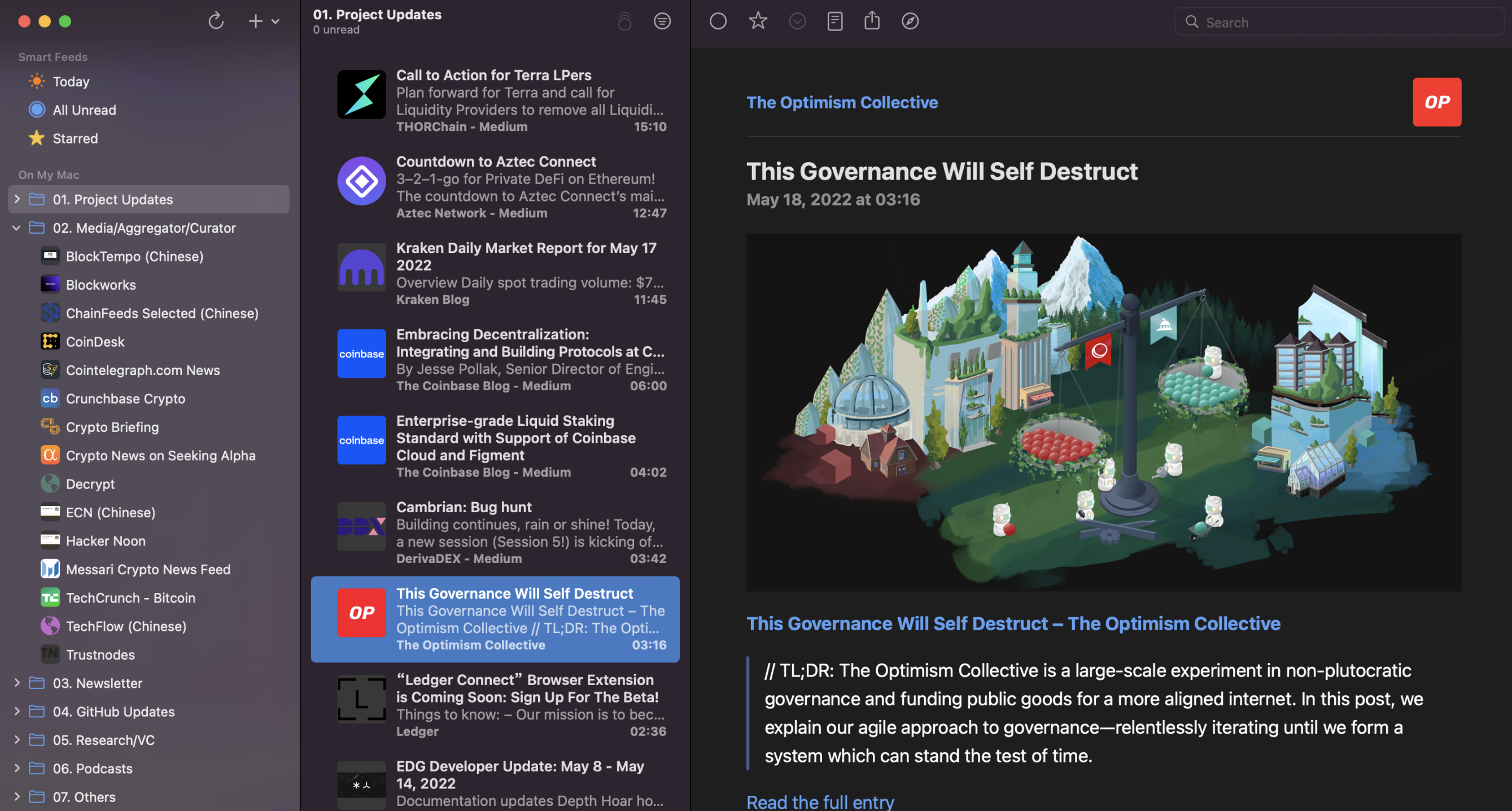Open the Crunchbase Crypto feed

point(125,398)
